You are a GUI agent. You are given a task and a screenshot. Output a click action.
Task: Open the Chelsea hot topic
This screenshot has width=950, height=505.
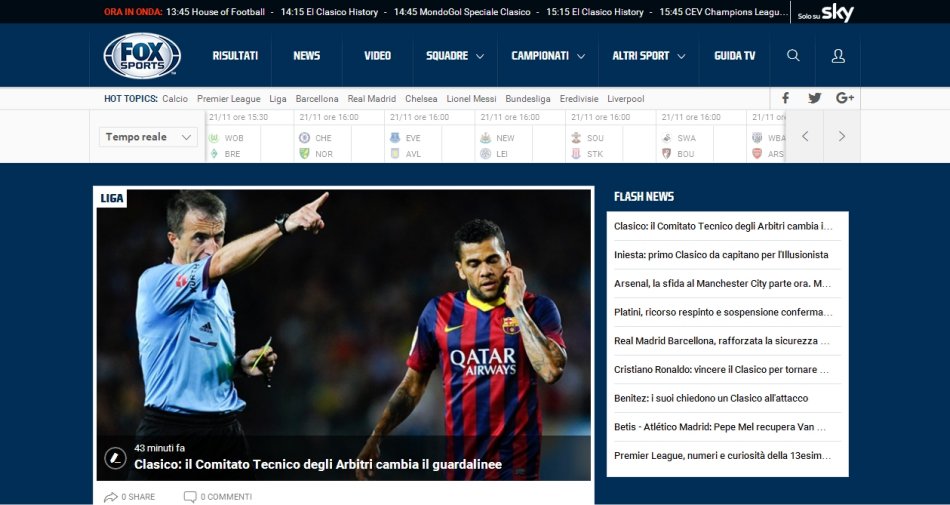421,99
